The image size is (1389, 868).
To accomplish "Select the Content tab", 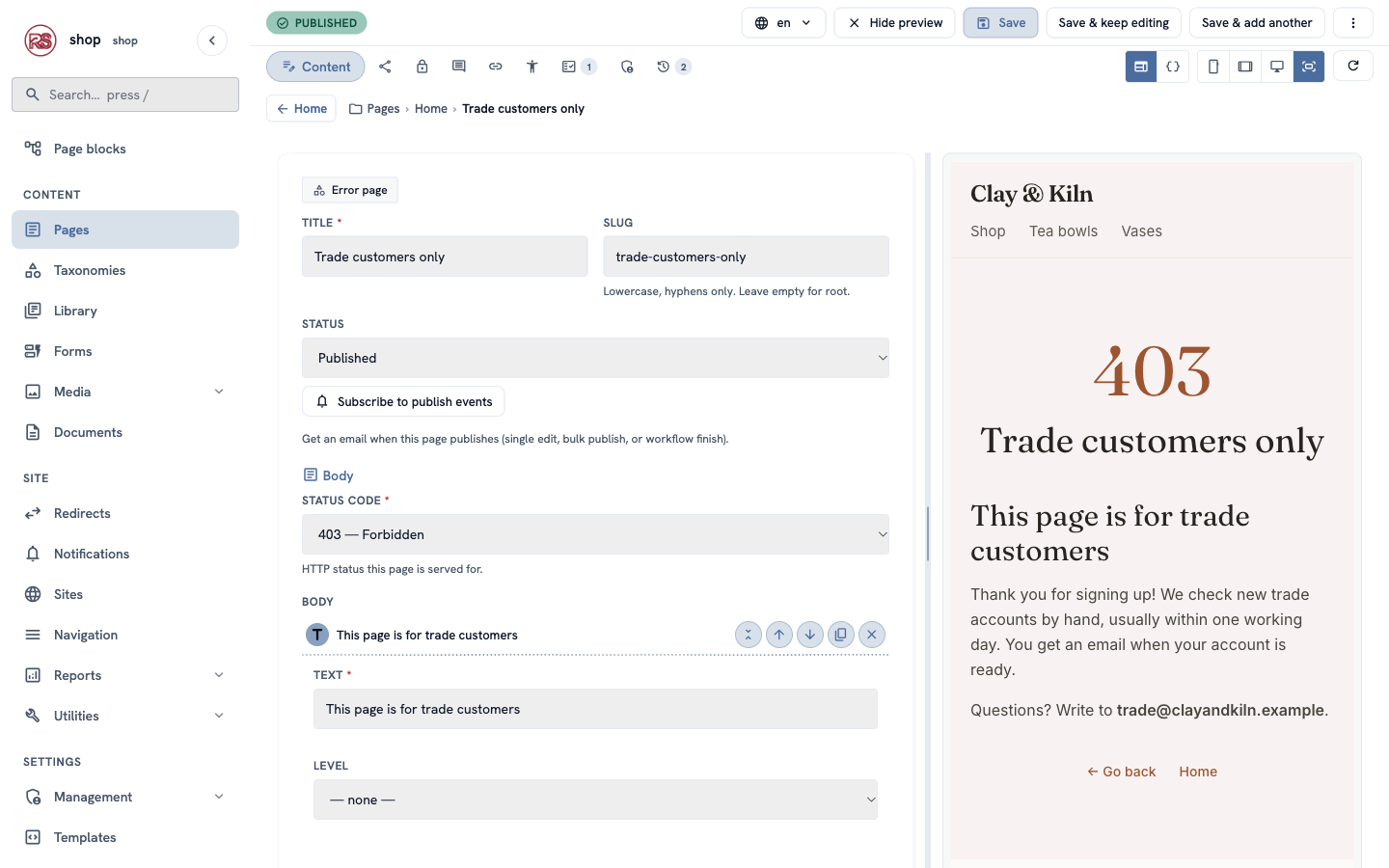I will pyautogui.click(x=315, y=67).
